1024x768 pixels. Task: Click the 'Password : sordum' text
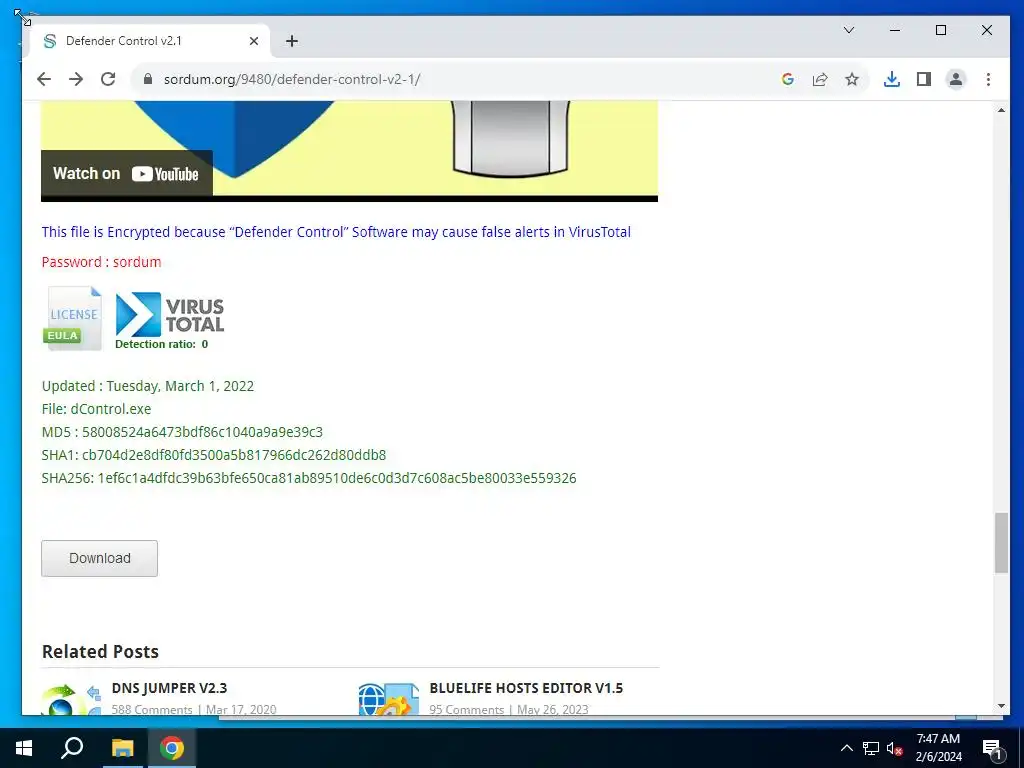click(x=101, y=262)
